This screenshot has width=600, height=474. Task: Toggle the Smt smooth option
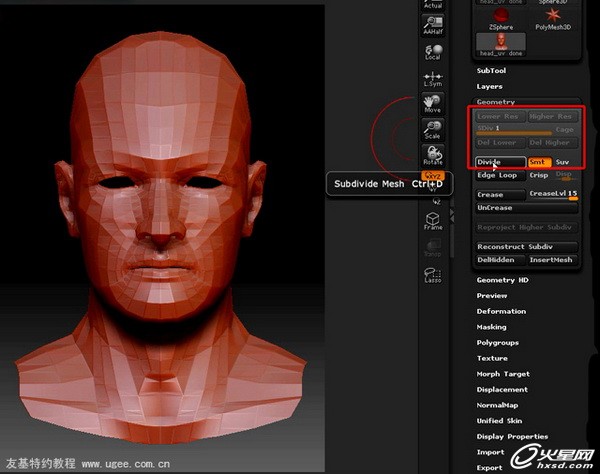540,162
